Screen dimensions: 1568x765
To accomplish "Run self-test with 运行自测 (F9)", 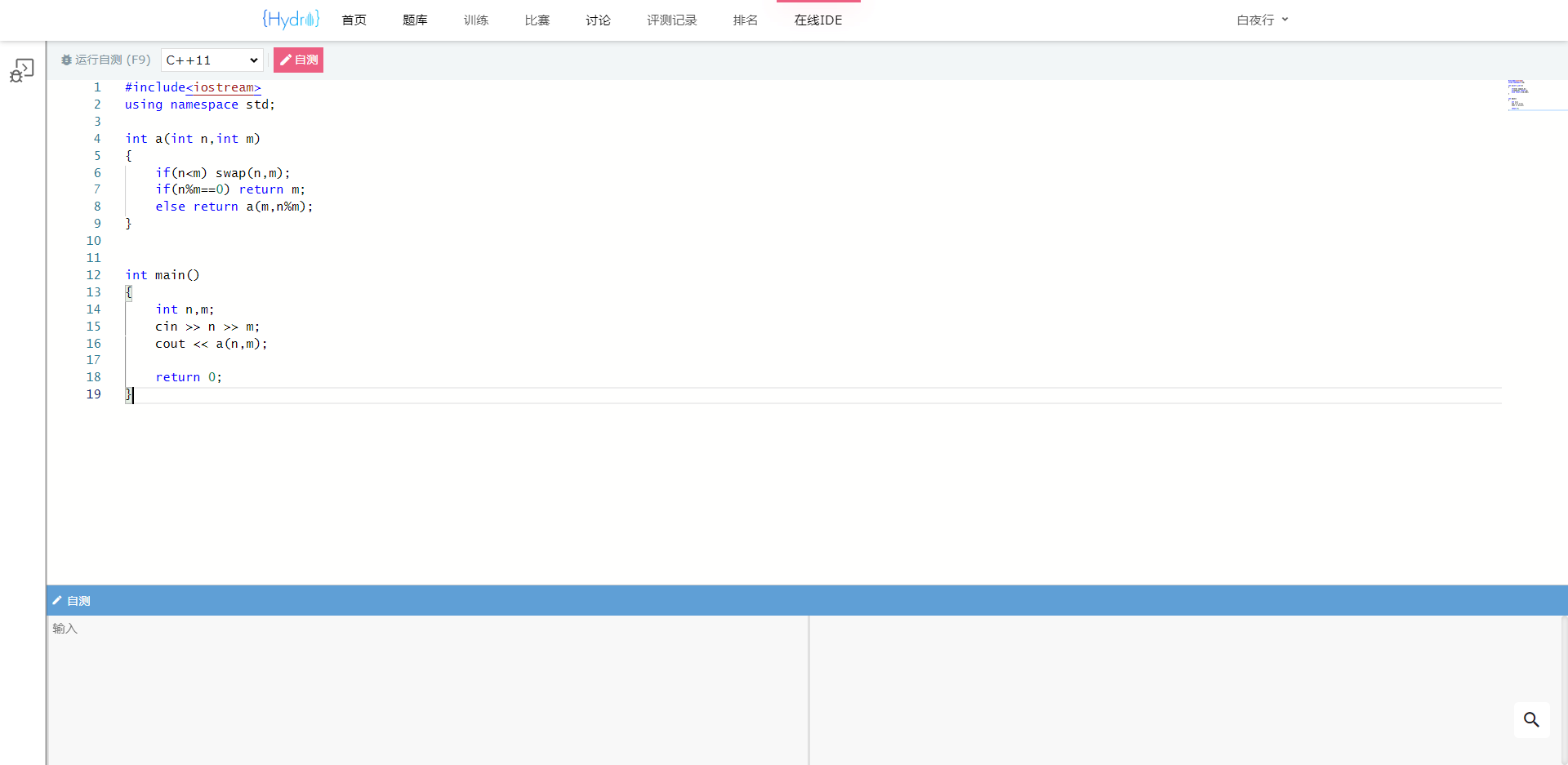I will tap(106, 60).
